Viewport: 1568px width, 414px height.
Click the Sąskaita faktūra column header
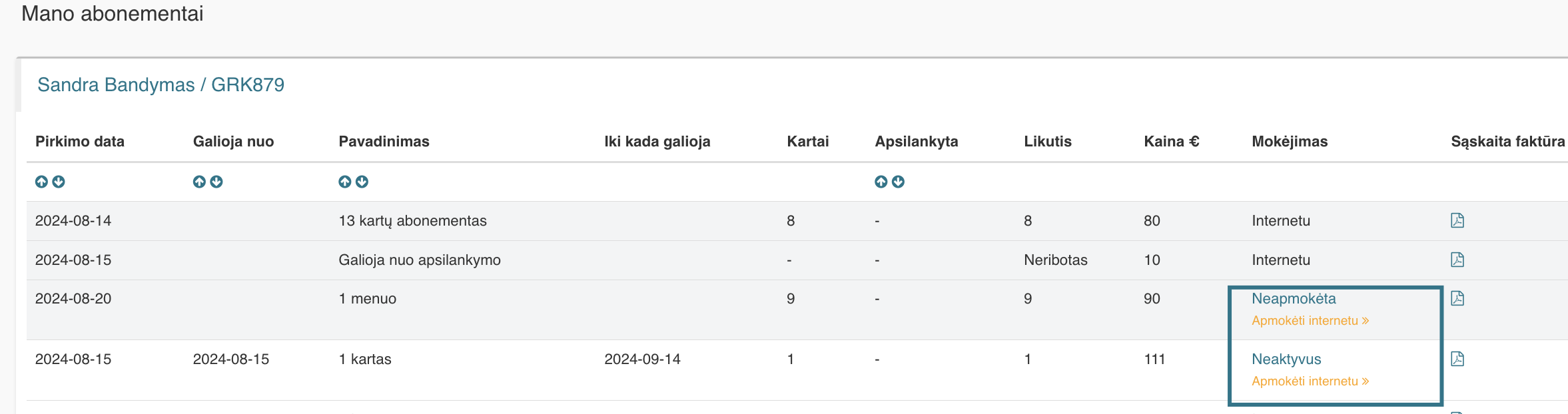1507,141
